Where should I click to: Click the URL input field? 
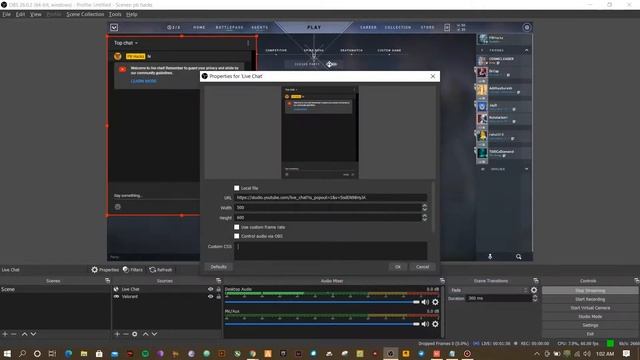[331, 198]
